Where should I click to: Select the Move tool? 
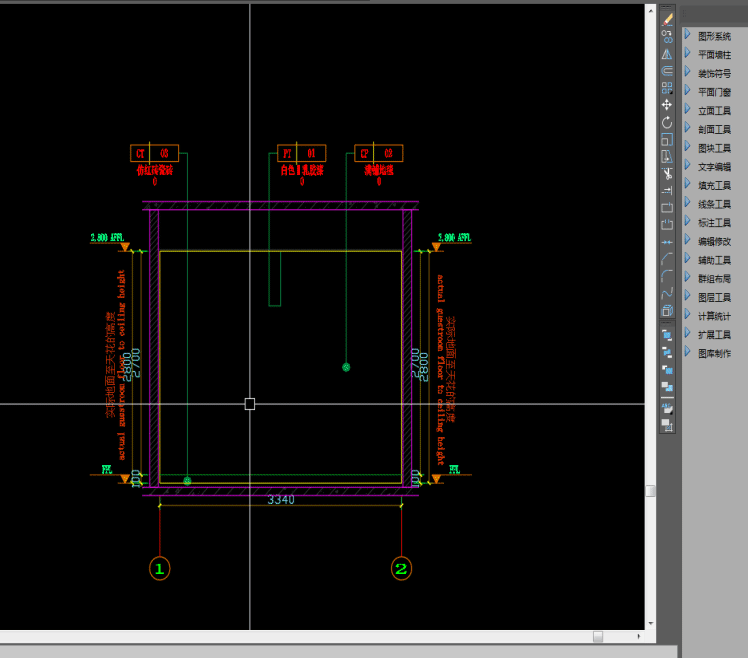(667, 105)
